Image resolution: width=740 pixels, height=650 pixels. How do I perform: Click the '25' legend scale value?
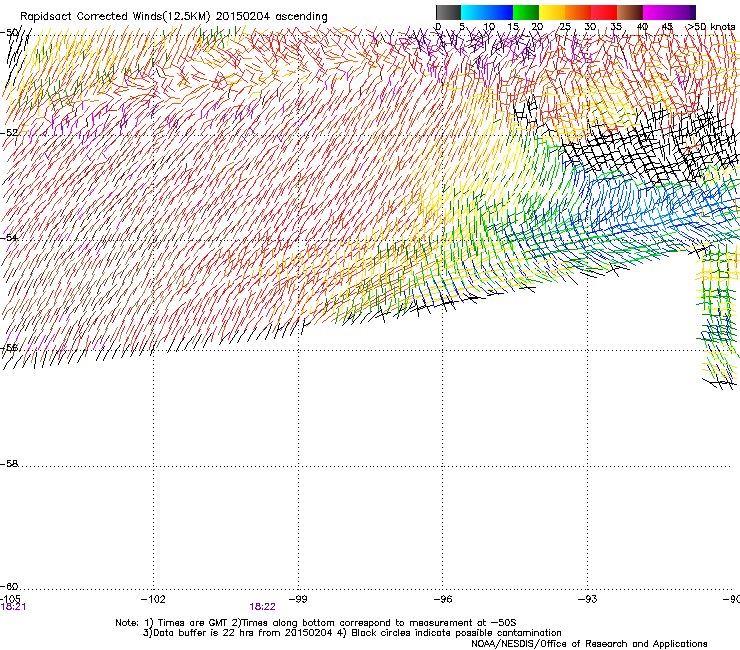(564, 27)
